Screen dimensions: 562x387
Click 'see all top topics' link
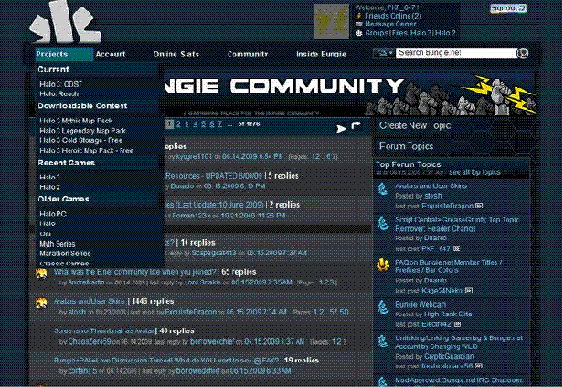tap(475, 172)
